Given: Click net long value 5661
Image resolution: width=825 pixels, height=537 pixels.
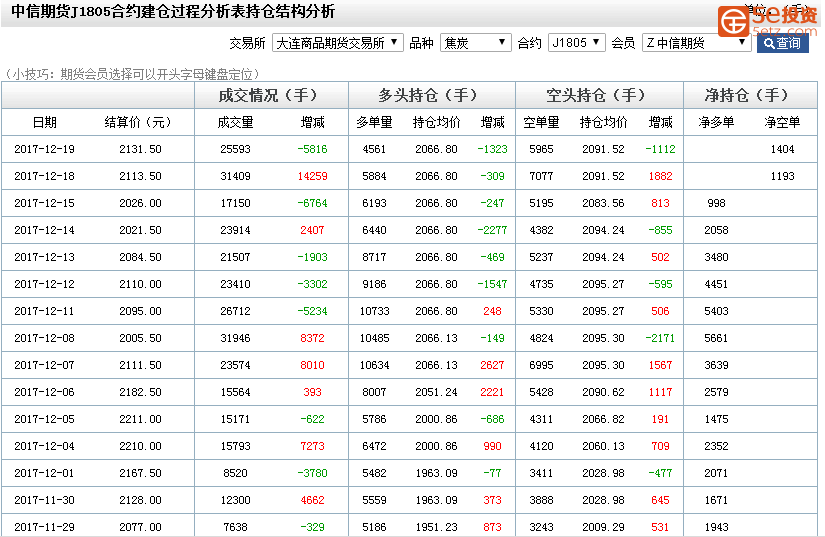Looking at the screenshot, I should click(716, 338).
